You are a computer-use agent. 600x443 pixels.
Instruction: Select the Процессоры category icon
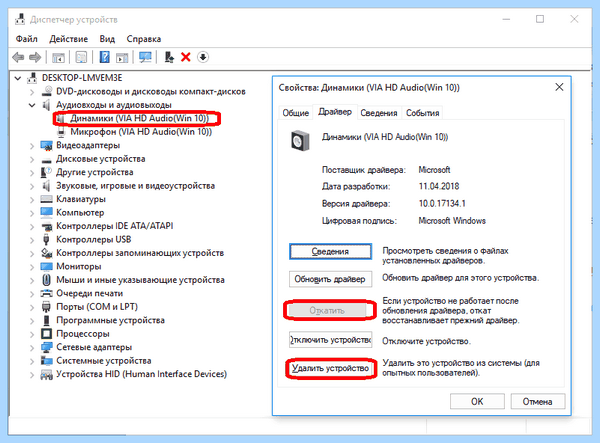pos(46,334)
